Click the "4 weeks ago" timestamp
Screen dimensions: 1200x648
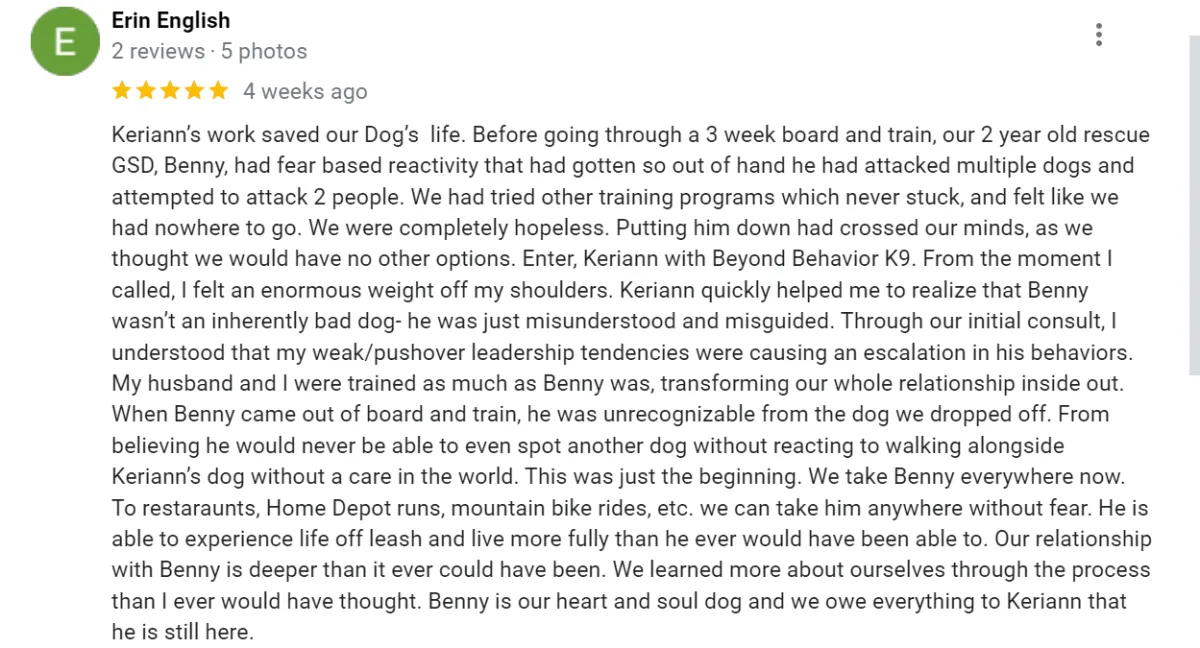pos(305,91)
